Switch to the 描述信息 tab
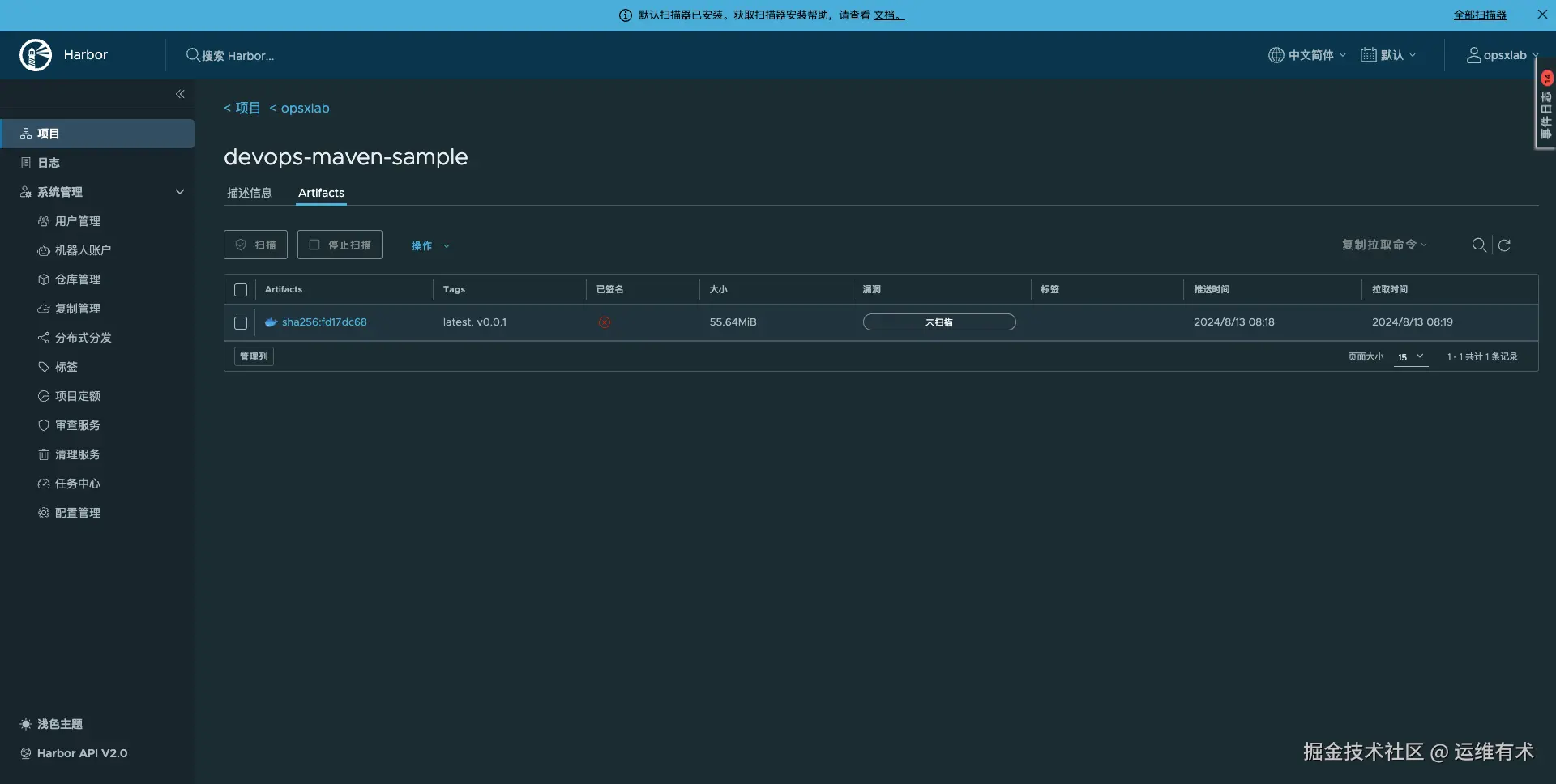 coord(249,193)
